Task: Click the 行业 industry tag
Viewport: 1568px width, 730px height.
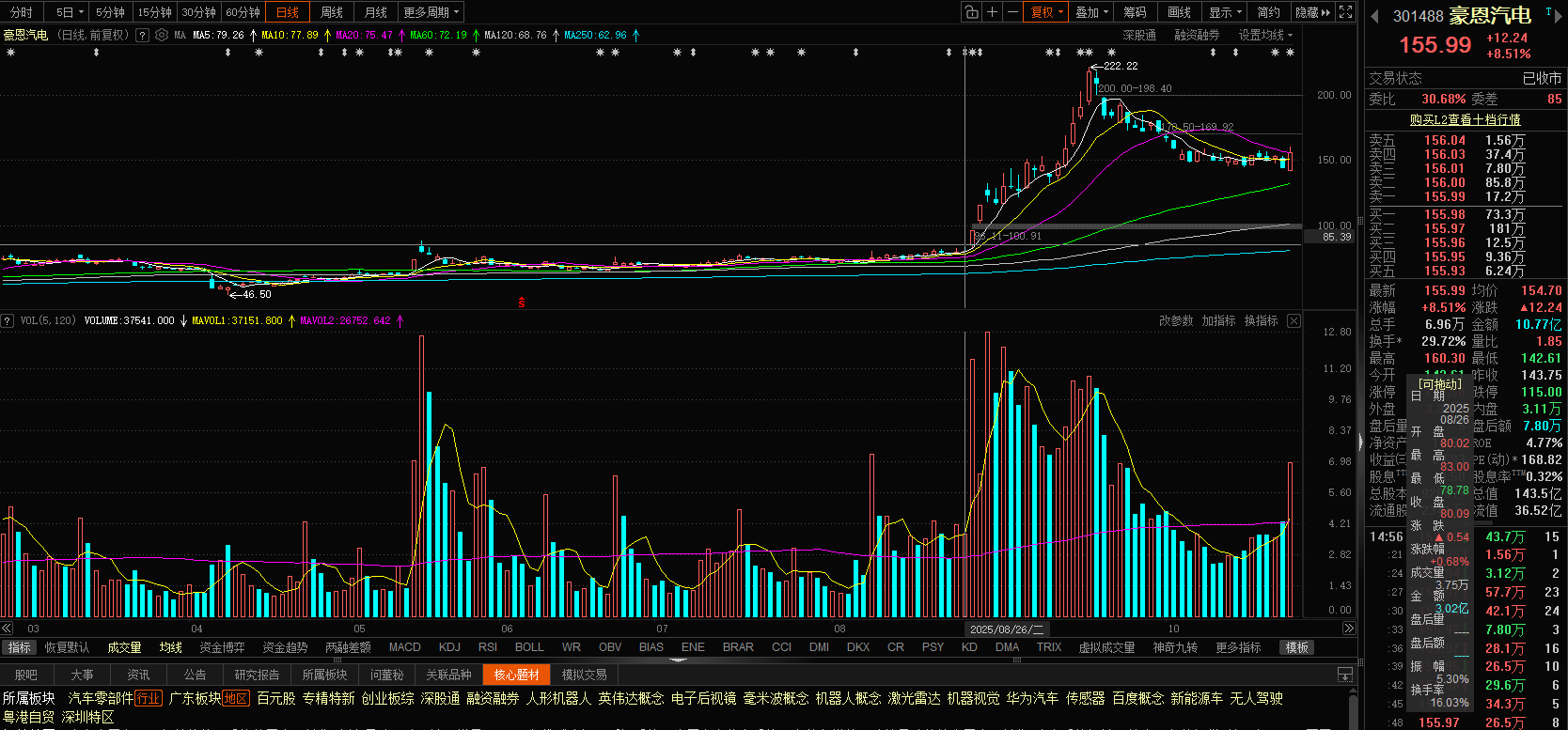Action: (149, 698)
